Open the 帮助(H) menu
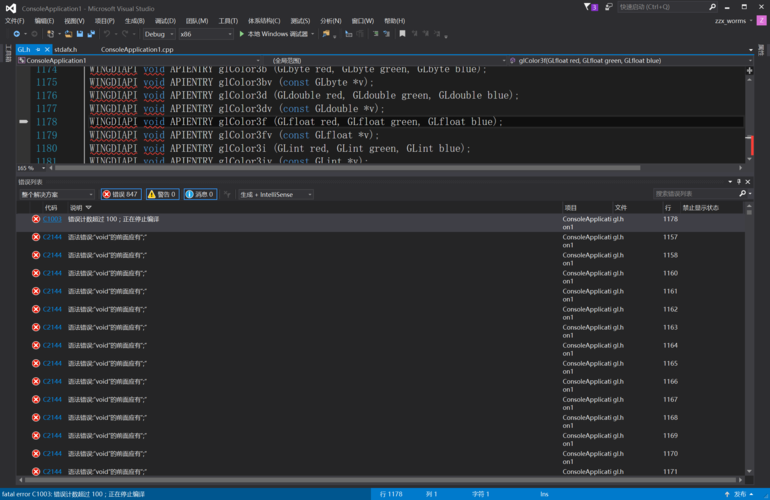 point(394,21)
